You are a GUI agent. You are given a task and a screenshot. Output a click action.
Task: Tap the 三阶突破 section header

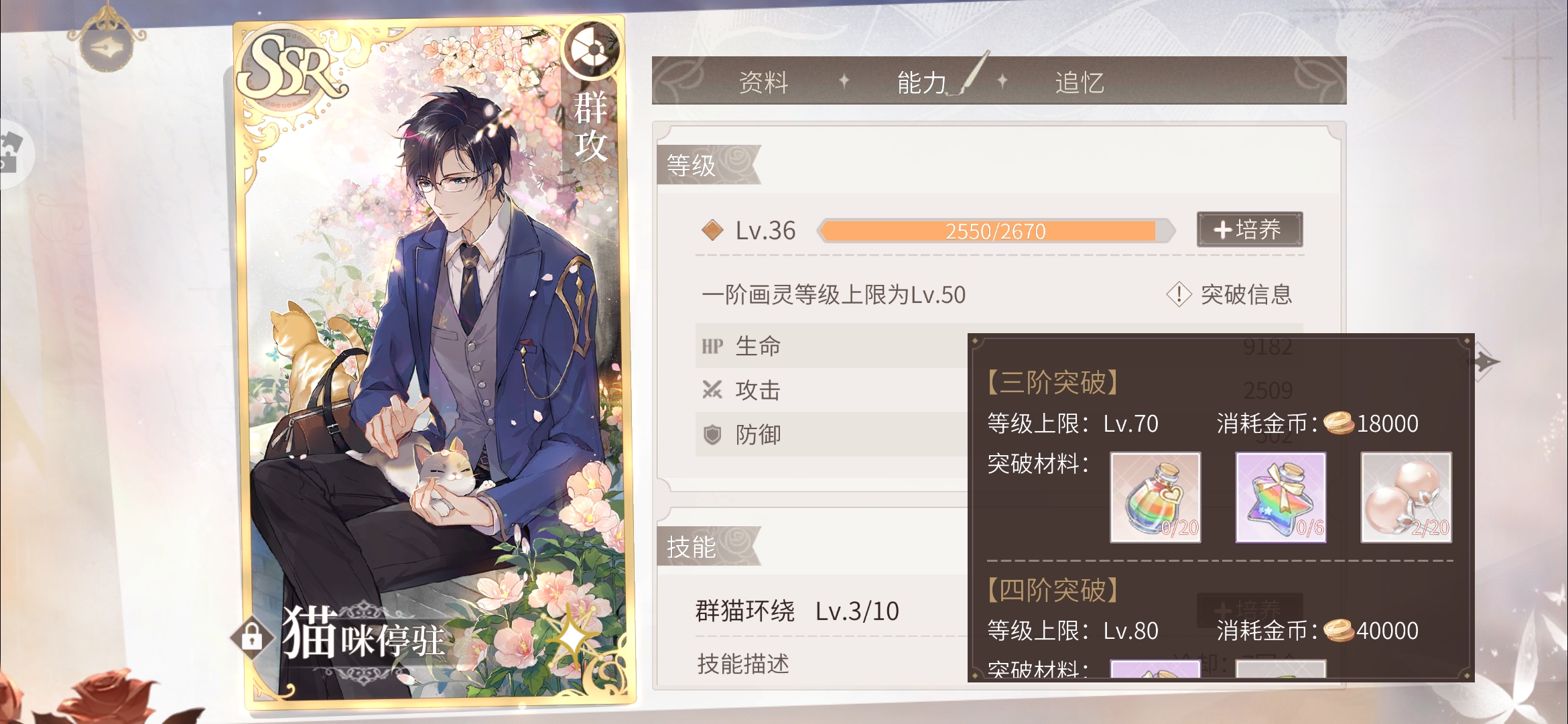click(x=1053, y=383)
